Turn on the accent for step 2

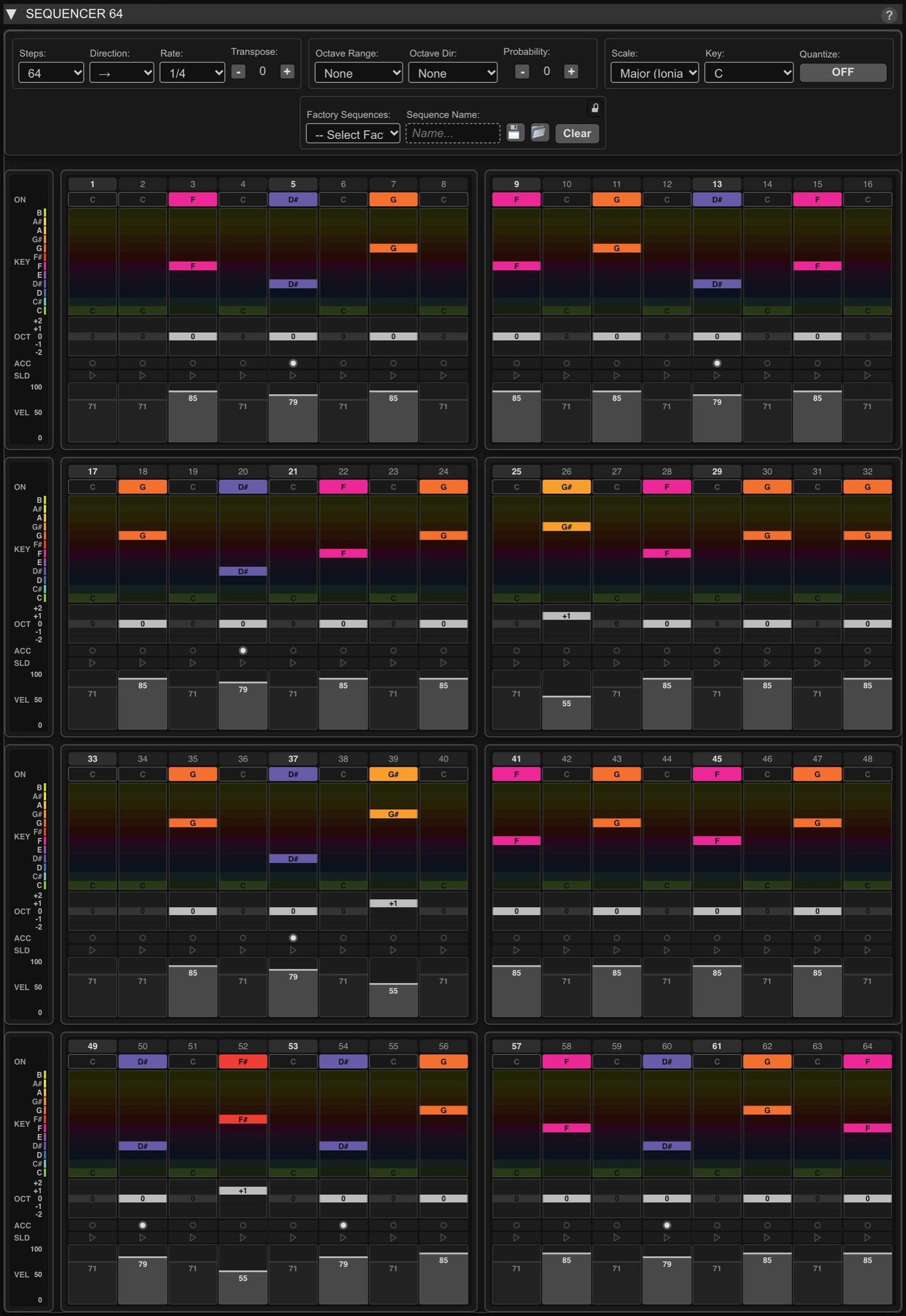[143, 363]
